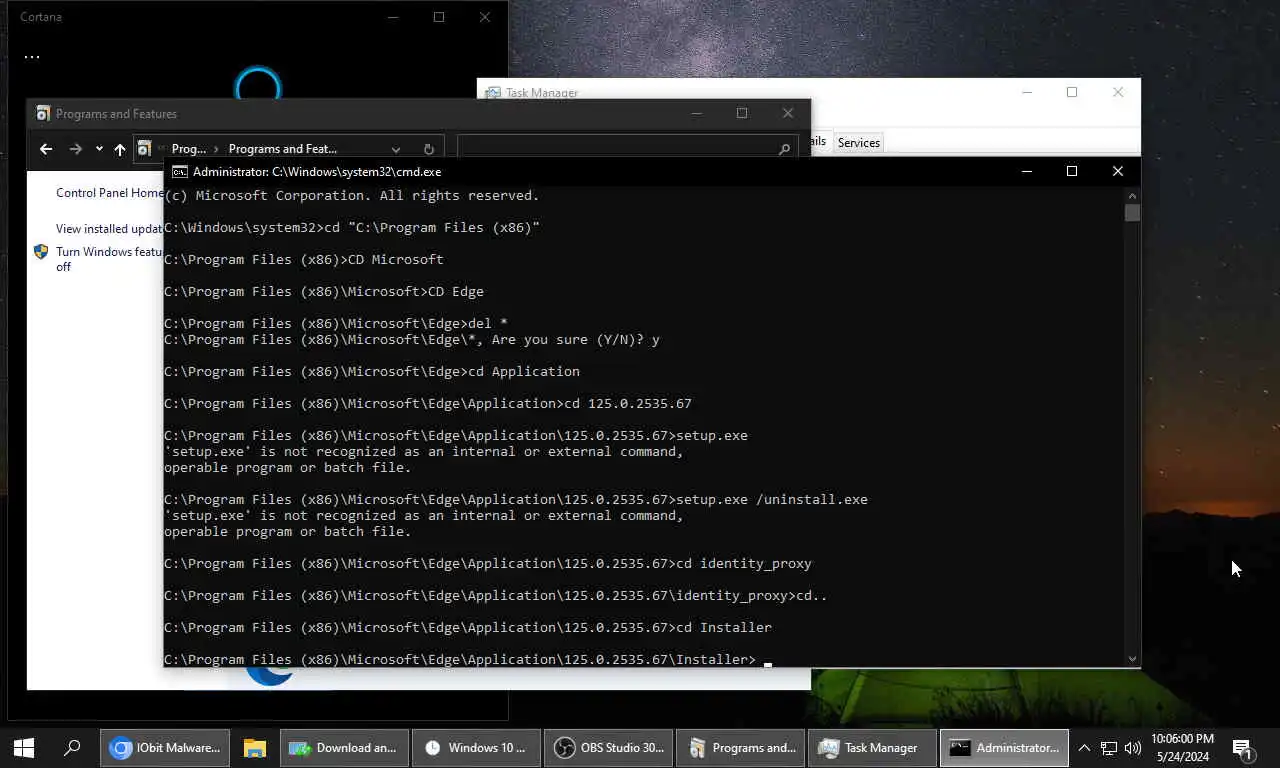The image size is (1280, 768).
Task: Go up one level in Programs and Features
Action: (x=120, y=149)
